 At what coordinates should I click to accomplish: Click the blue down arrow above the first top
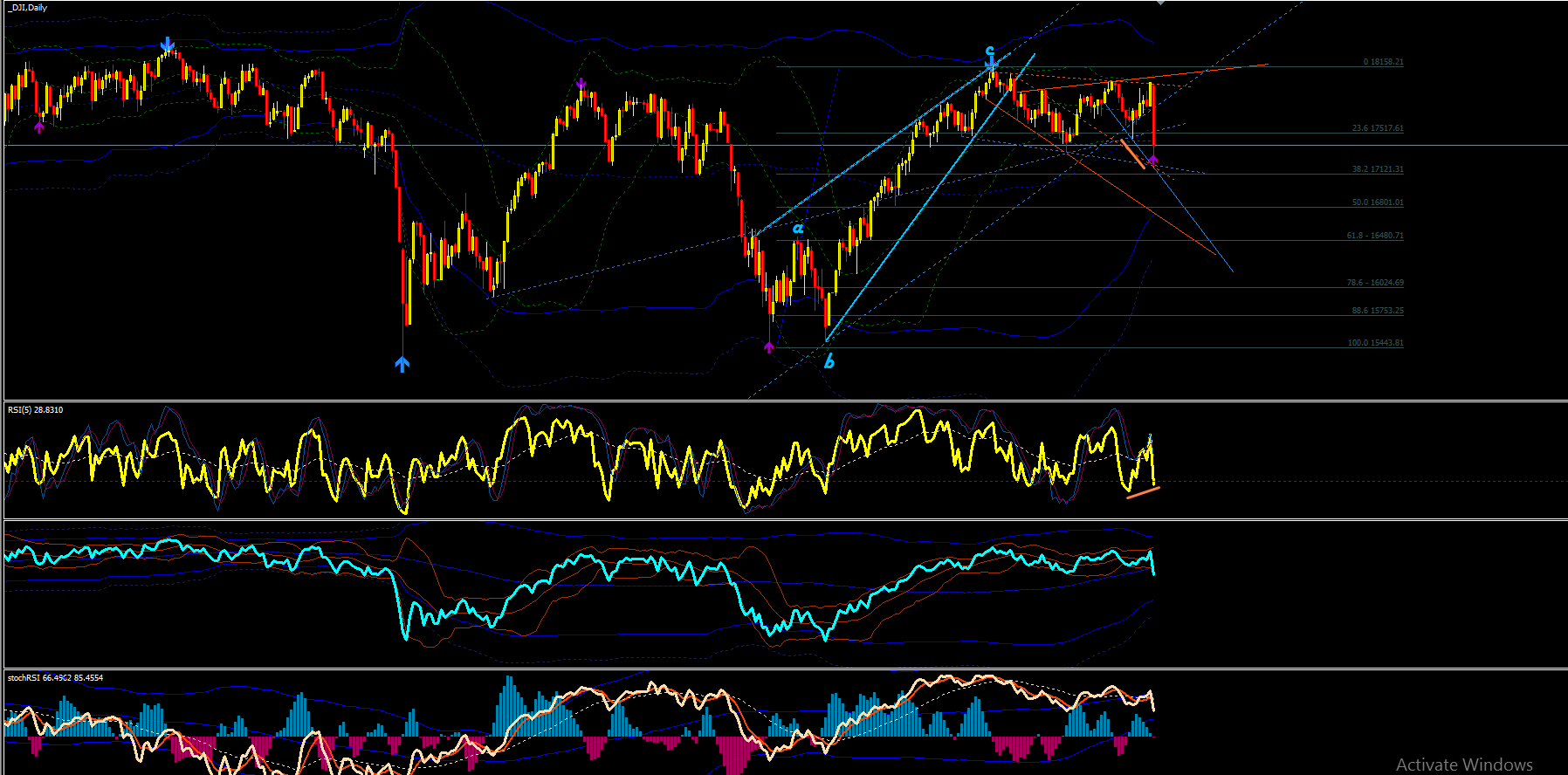167,44
